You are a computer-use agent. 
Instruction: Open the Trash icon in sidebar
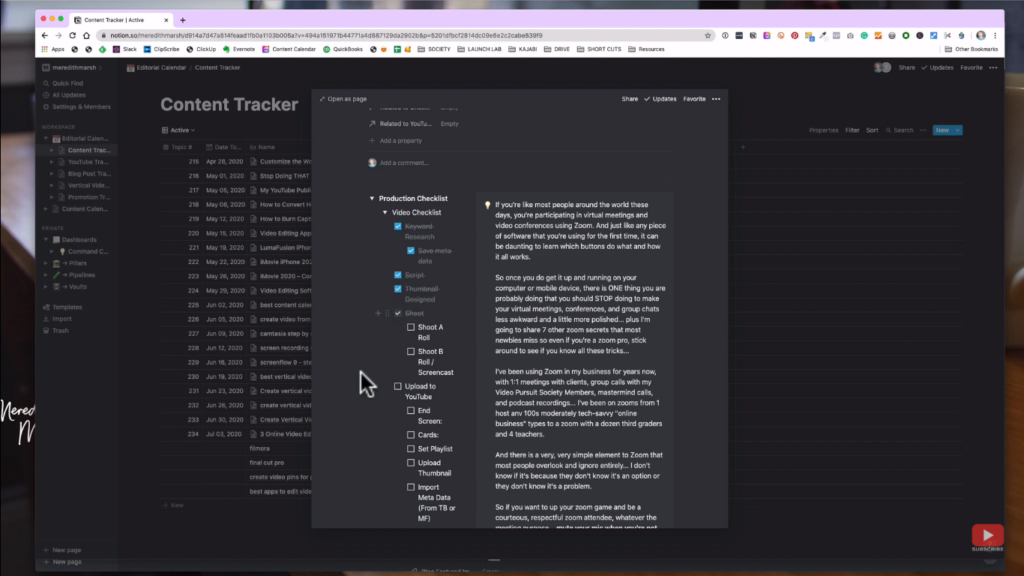46,330
